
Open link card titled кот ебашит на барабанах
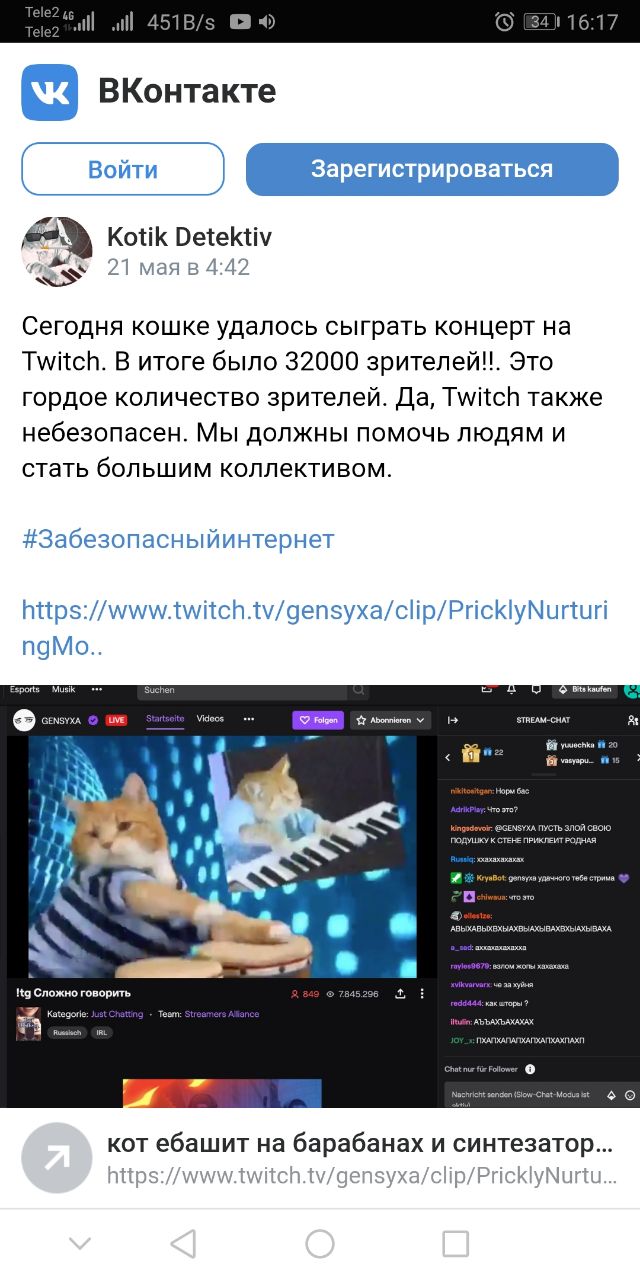point(320,1158)
